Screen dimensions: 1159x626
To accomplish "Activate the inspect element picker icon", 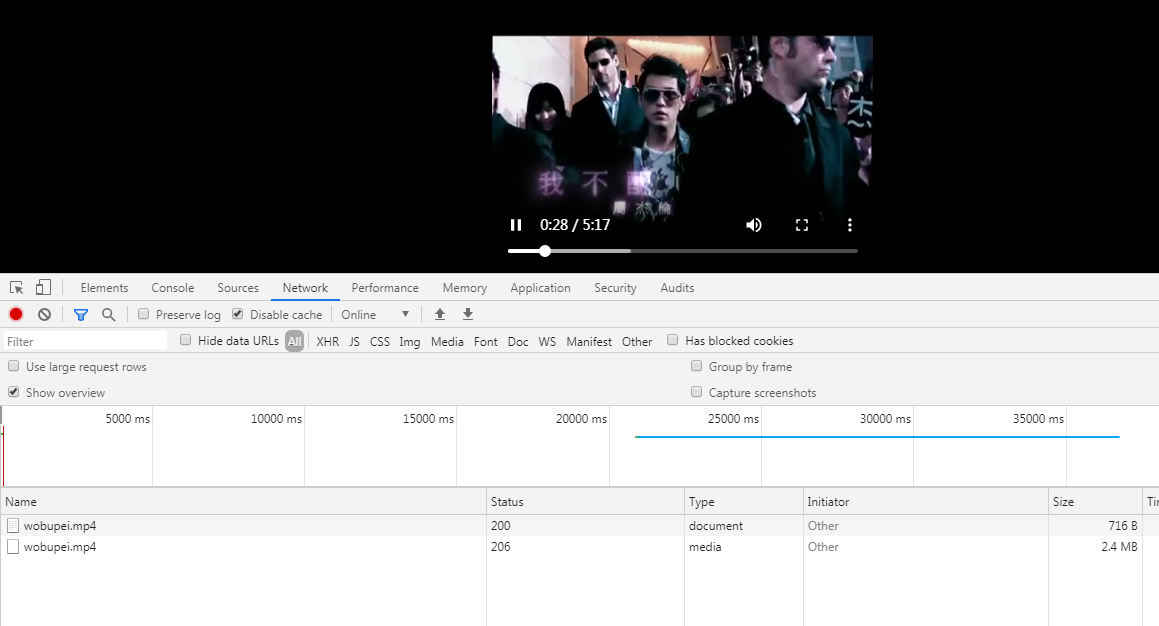I will click(16, 288).
